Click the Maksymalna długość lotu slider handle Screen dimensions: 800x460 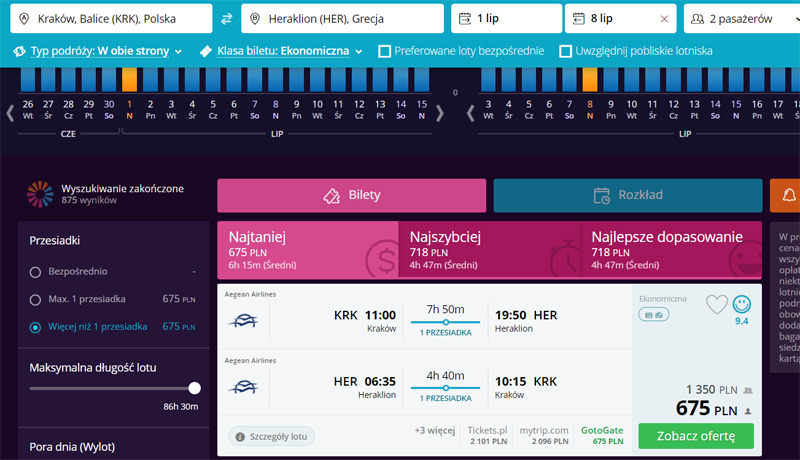point(194,389)
